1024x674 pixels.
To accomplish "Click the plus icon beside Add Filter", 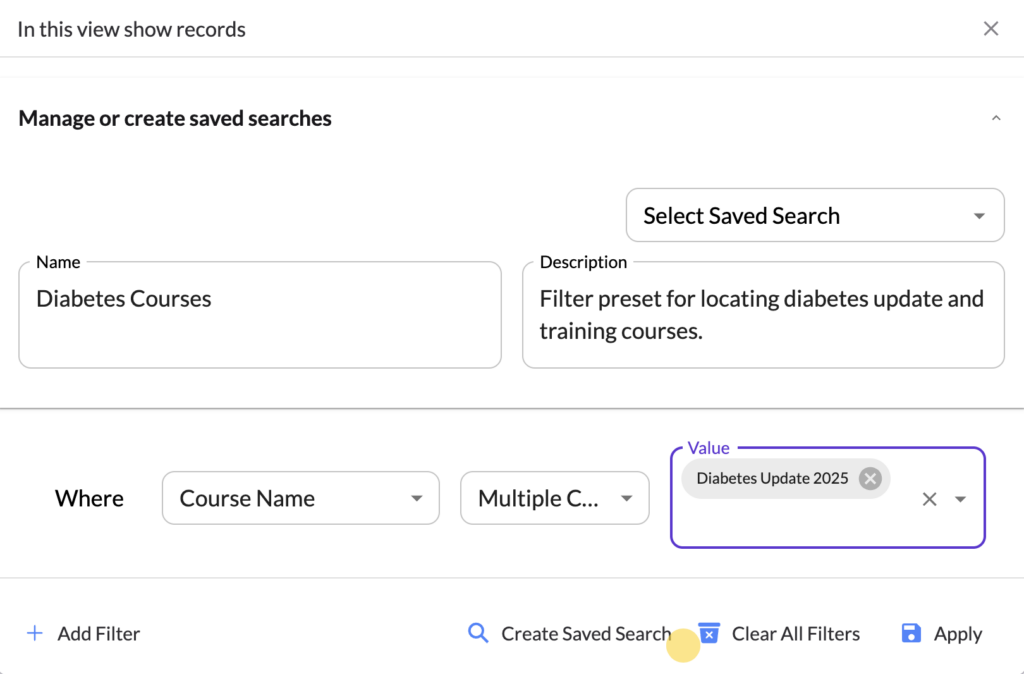I will click(x=35, y=633).
